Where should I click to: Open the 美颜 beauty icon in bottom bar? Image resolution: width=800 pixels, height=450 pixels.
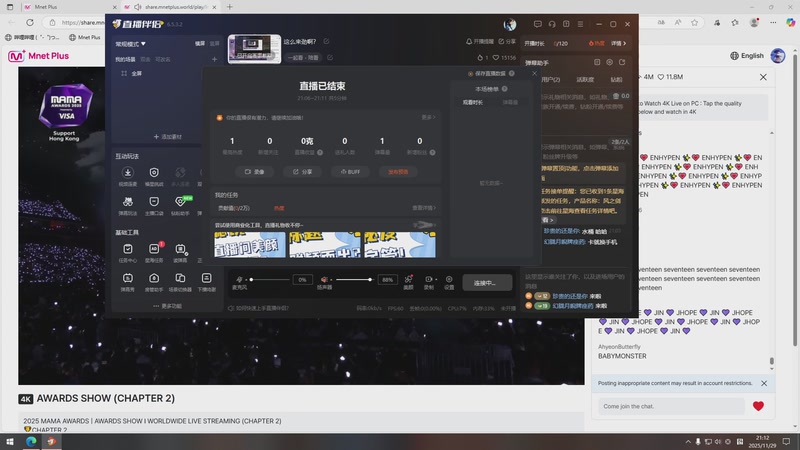pos(408,280)
